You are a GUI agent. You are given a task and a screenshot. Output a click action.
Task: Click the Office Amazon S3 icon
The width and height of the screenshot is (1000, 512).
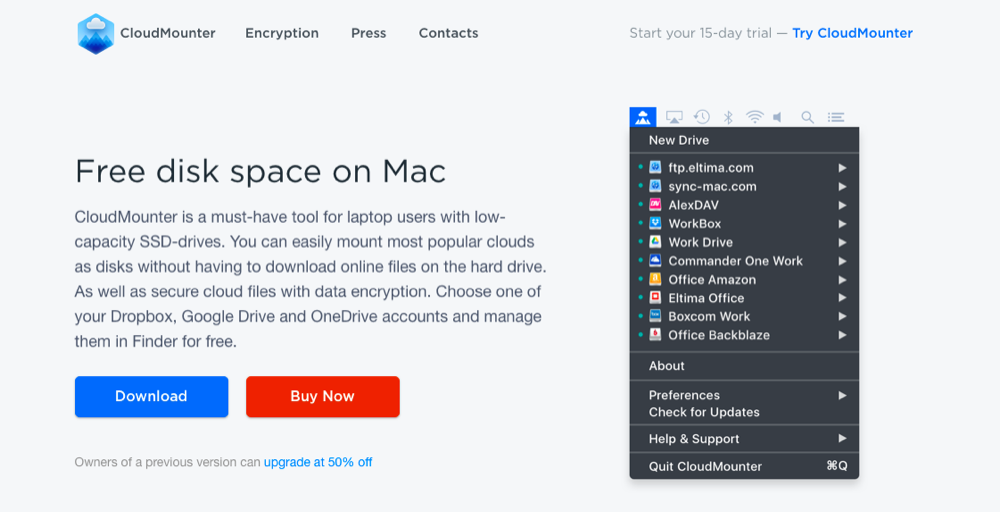(655, 279)
